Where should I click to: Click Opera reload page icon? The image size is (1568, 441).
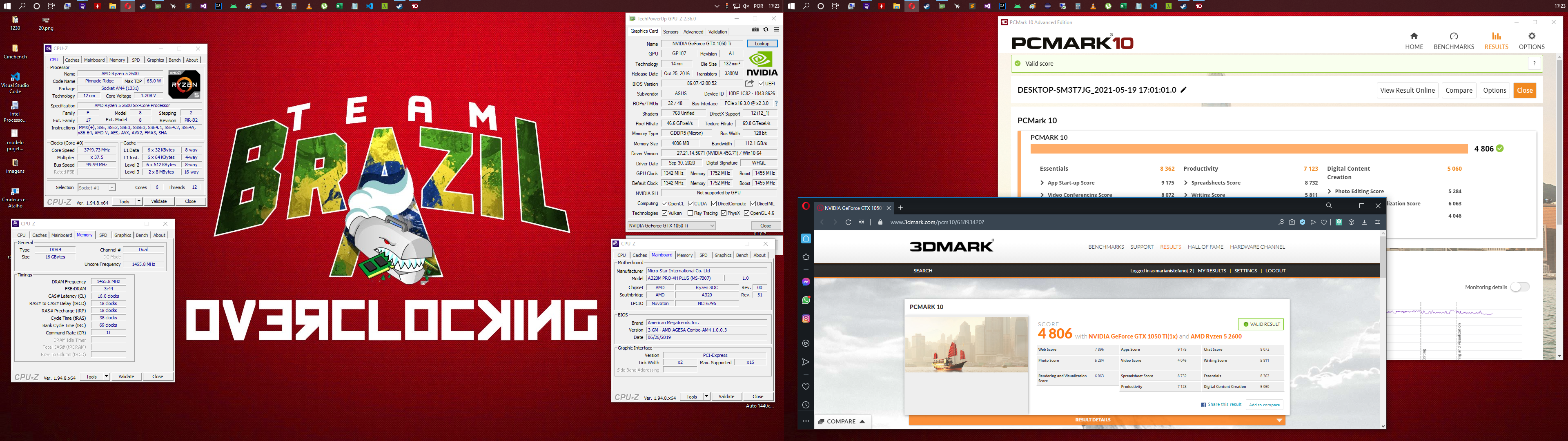click(x=848, y=222)
